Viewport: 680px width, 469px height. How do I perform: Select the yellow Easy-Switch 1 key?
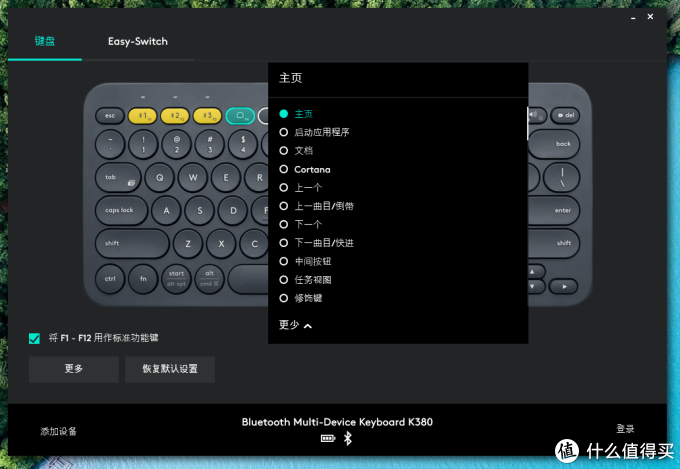142,116
